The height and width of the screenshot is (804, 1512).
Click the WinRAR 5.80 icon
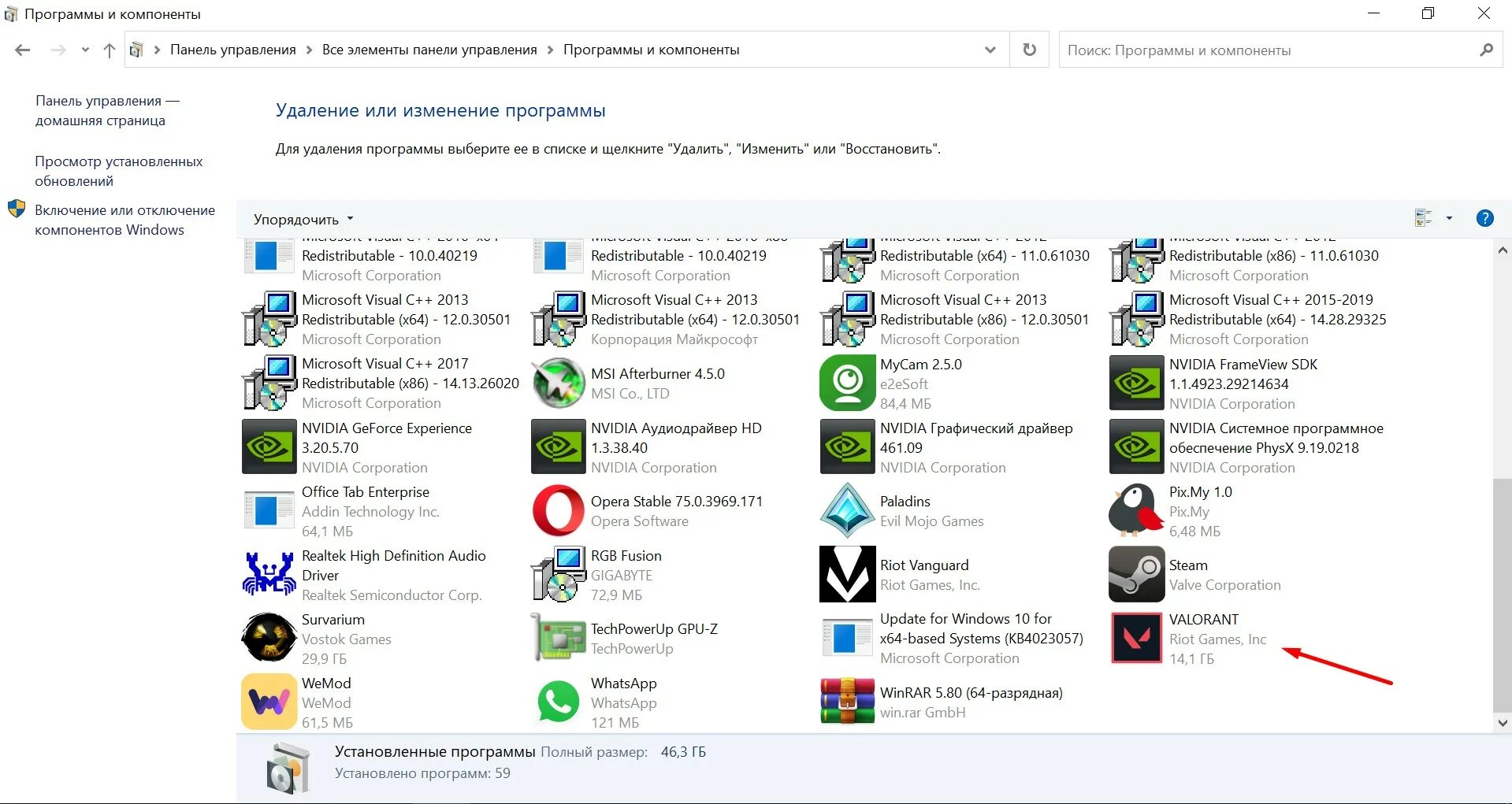click(x=847, y=701)
